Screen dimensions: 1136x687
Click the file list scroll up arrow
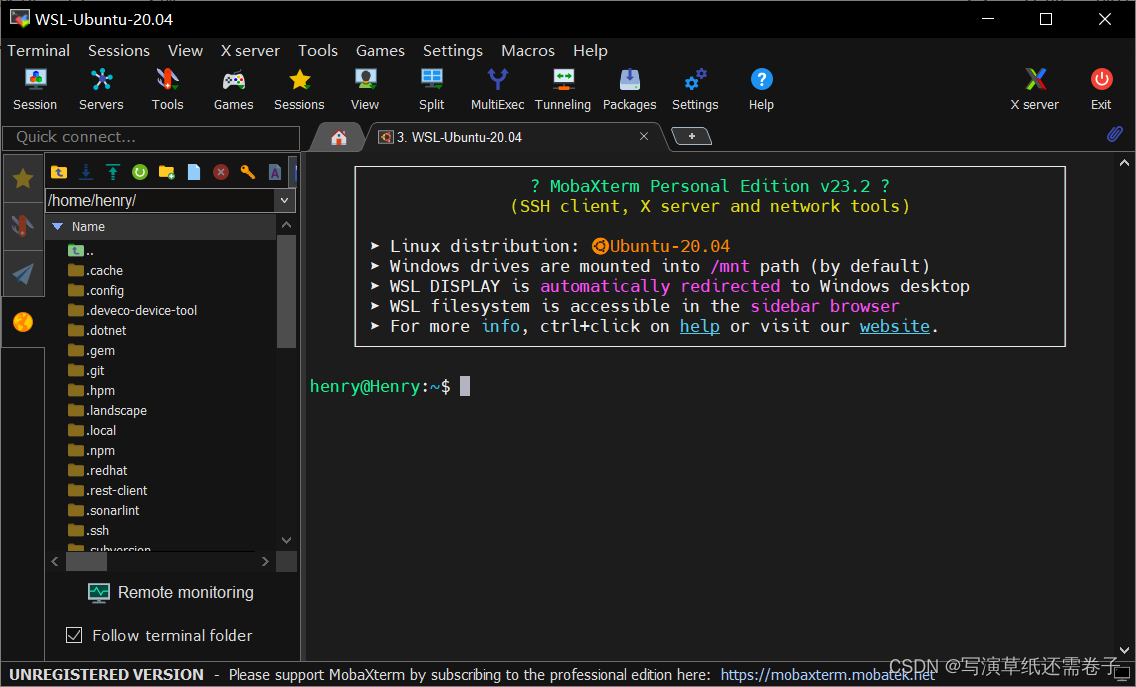coord(286,225)
